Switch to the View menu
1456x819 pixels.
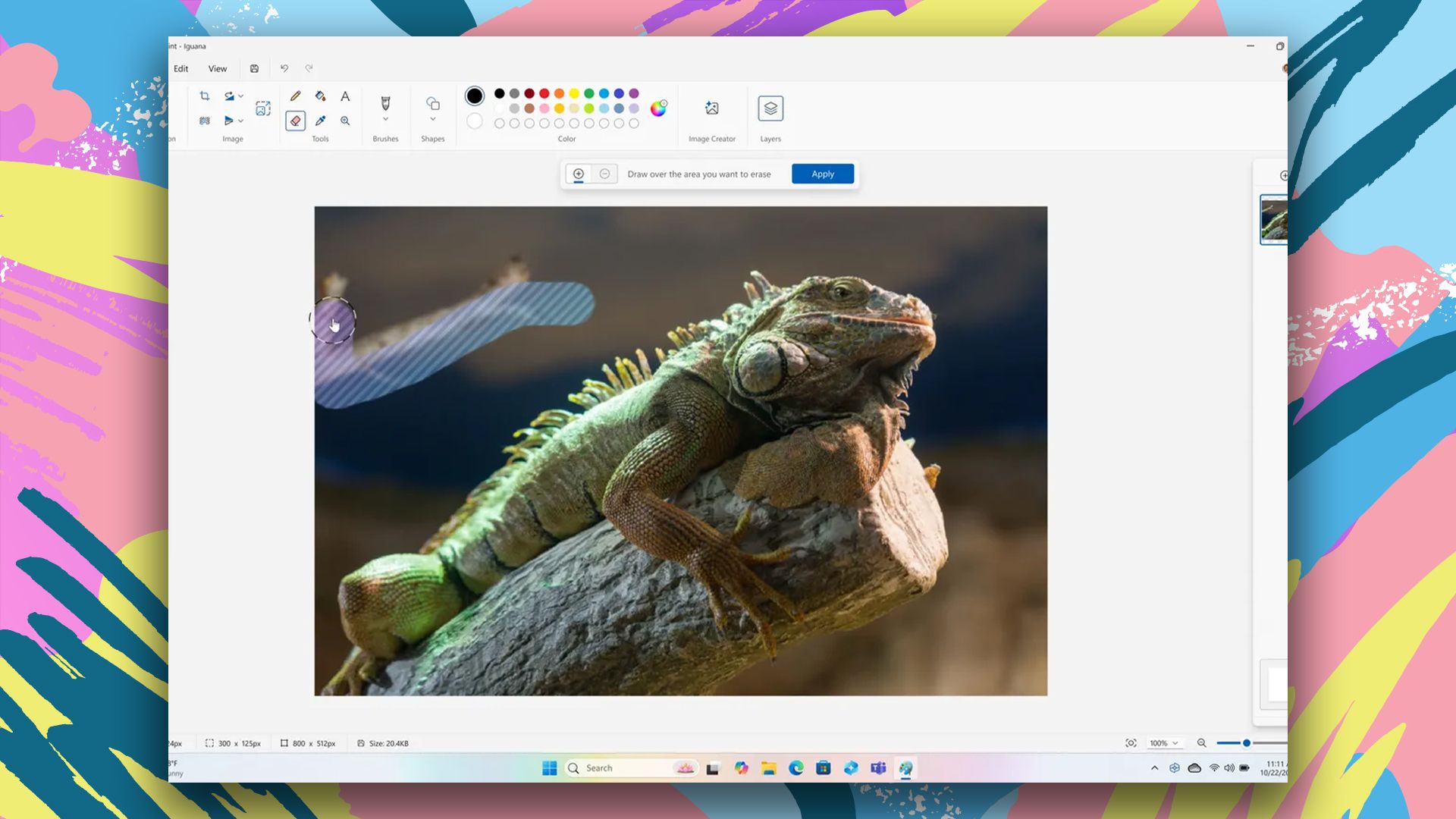[x=217, y=68]
